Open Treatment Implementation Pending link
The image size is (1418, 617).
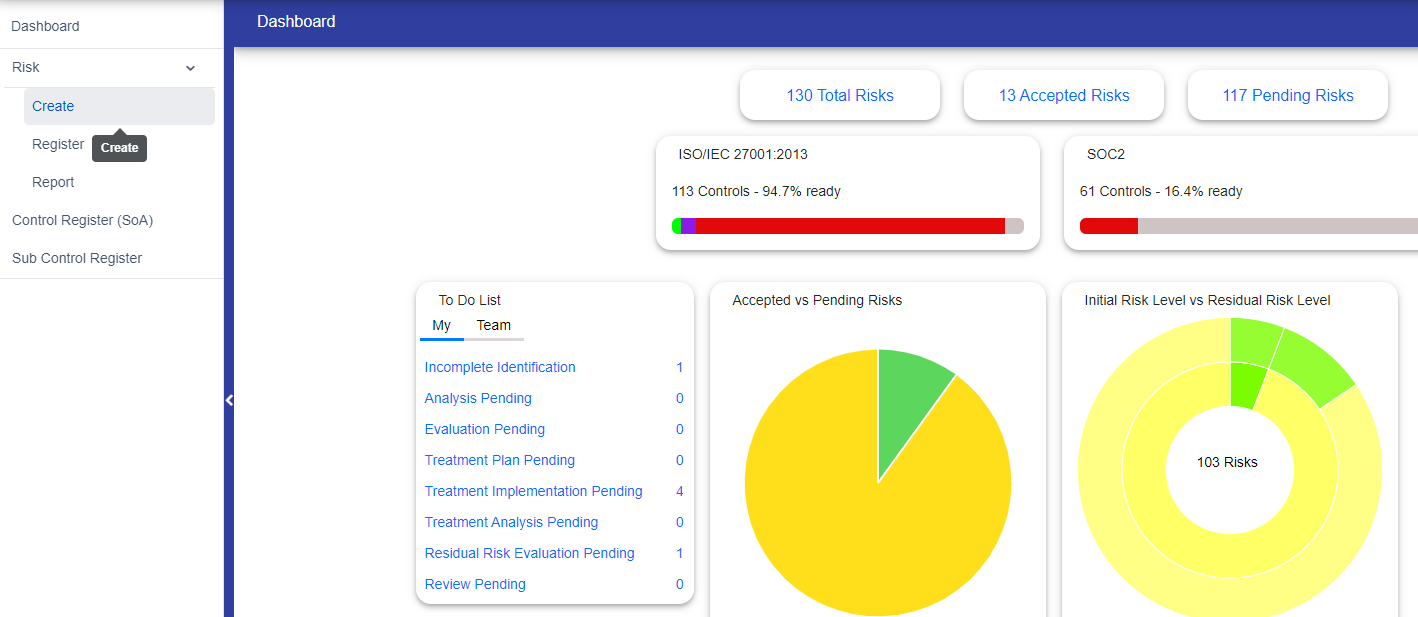(533, 491)
